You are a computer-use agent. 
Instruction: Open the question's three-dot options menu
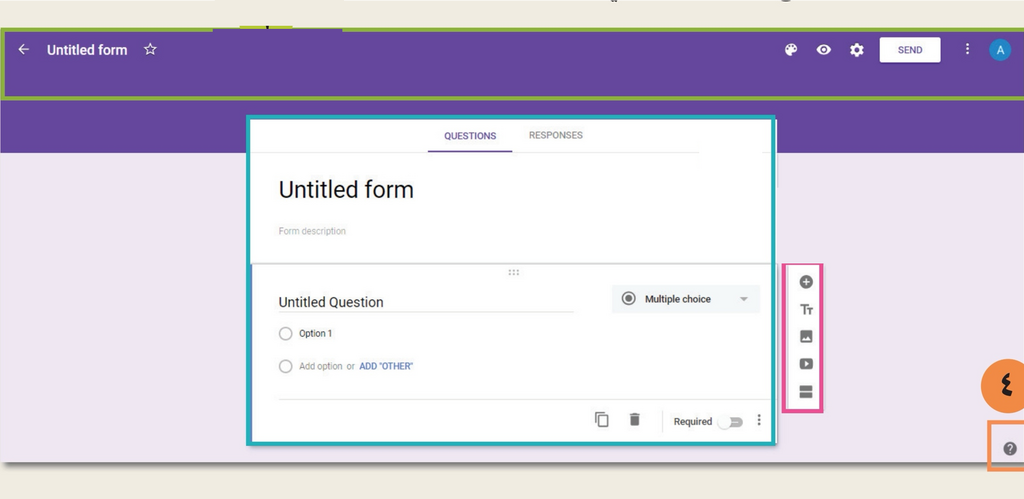pos(759,420)
